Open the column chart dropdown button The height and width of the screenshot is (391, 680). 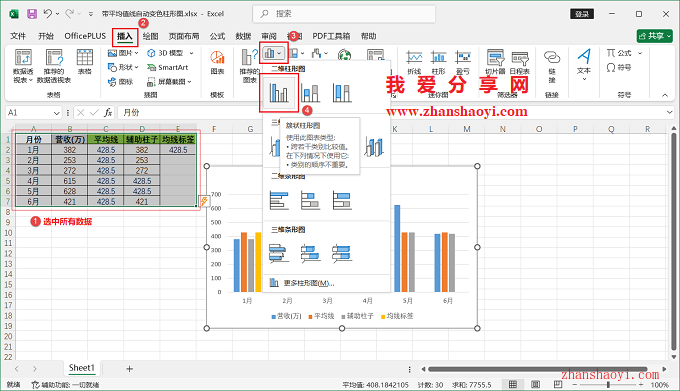click(274, 53)
